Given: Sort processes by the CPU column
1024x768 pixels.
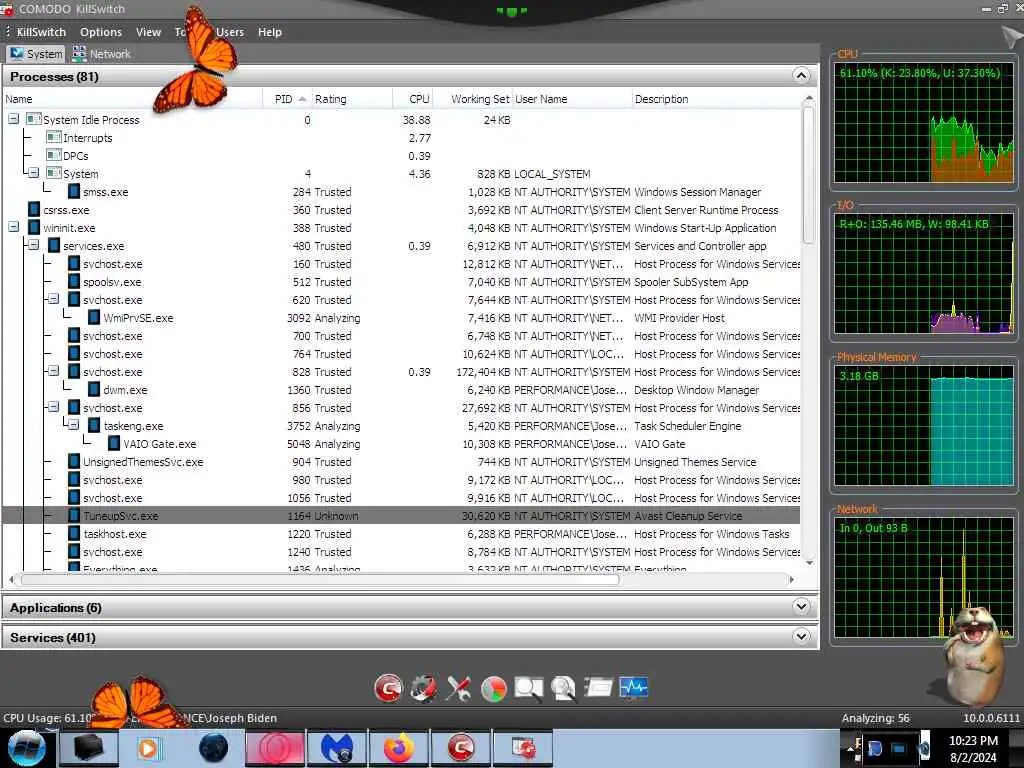Looking at the screenshot, I should click(413, 99).
